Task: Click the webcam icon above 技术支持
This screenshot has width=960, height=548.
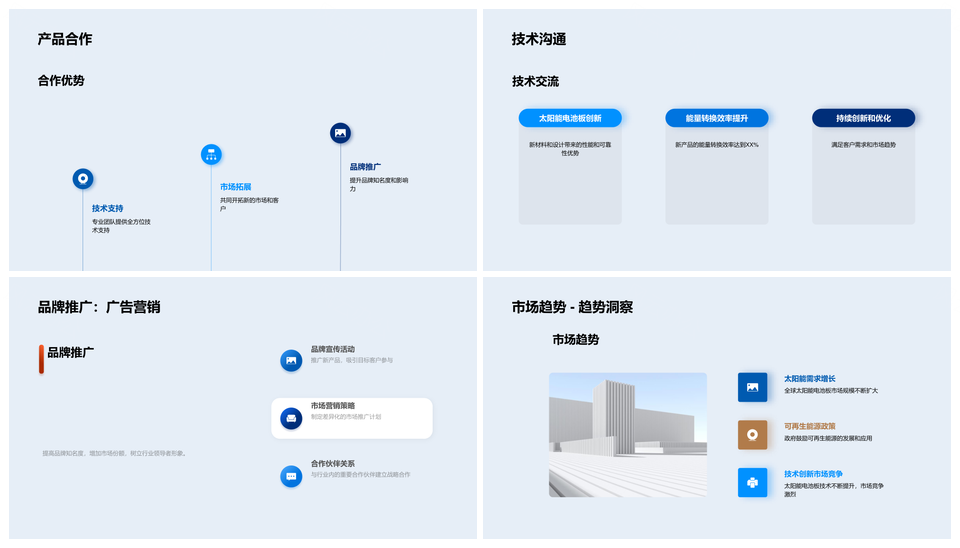Action: 83,179
